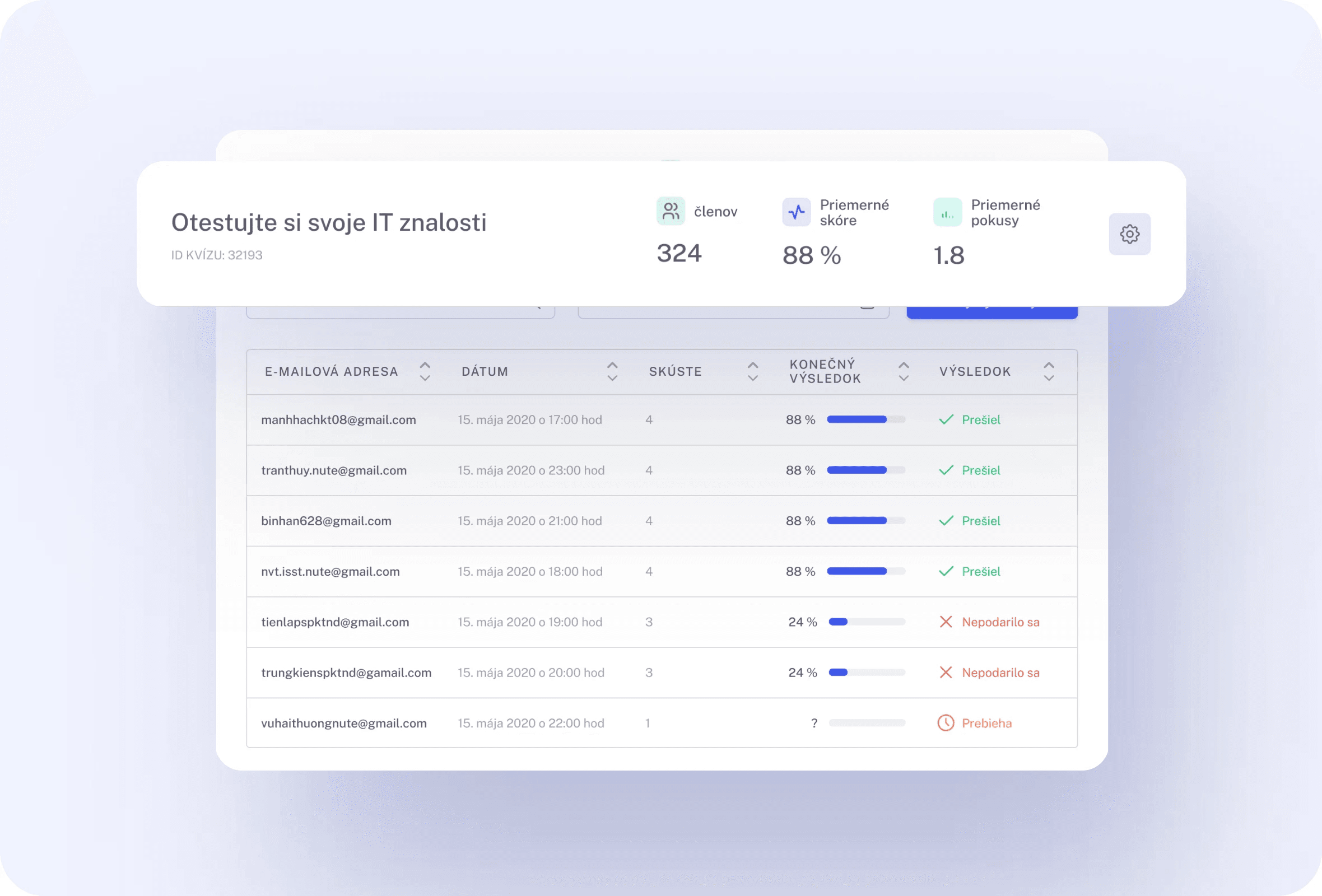The image size is (1322, 896).
Task: Click green checkmark for manhhachkt08@gmail.com
Action: click(x=946, y=419)
